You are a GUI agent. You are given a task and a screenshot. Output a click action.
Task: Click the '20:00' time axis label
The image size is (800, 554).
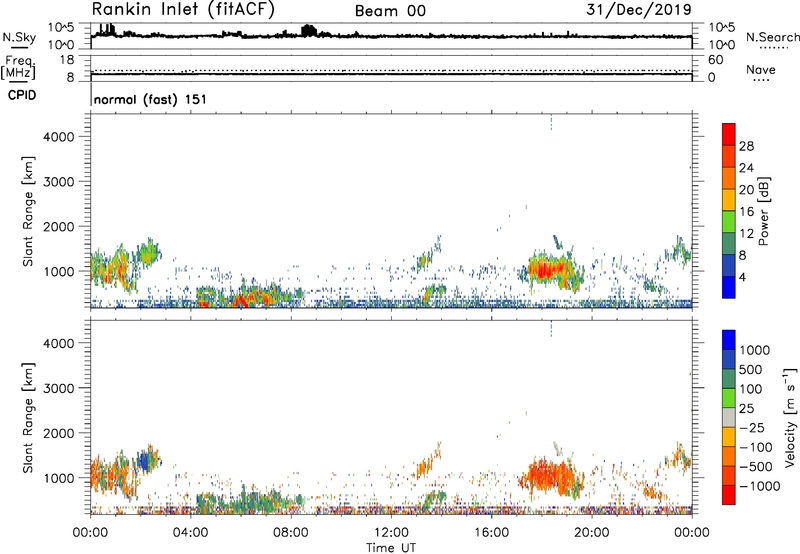coord(591,533)
